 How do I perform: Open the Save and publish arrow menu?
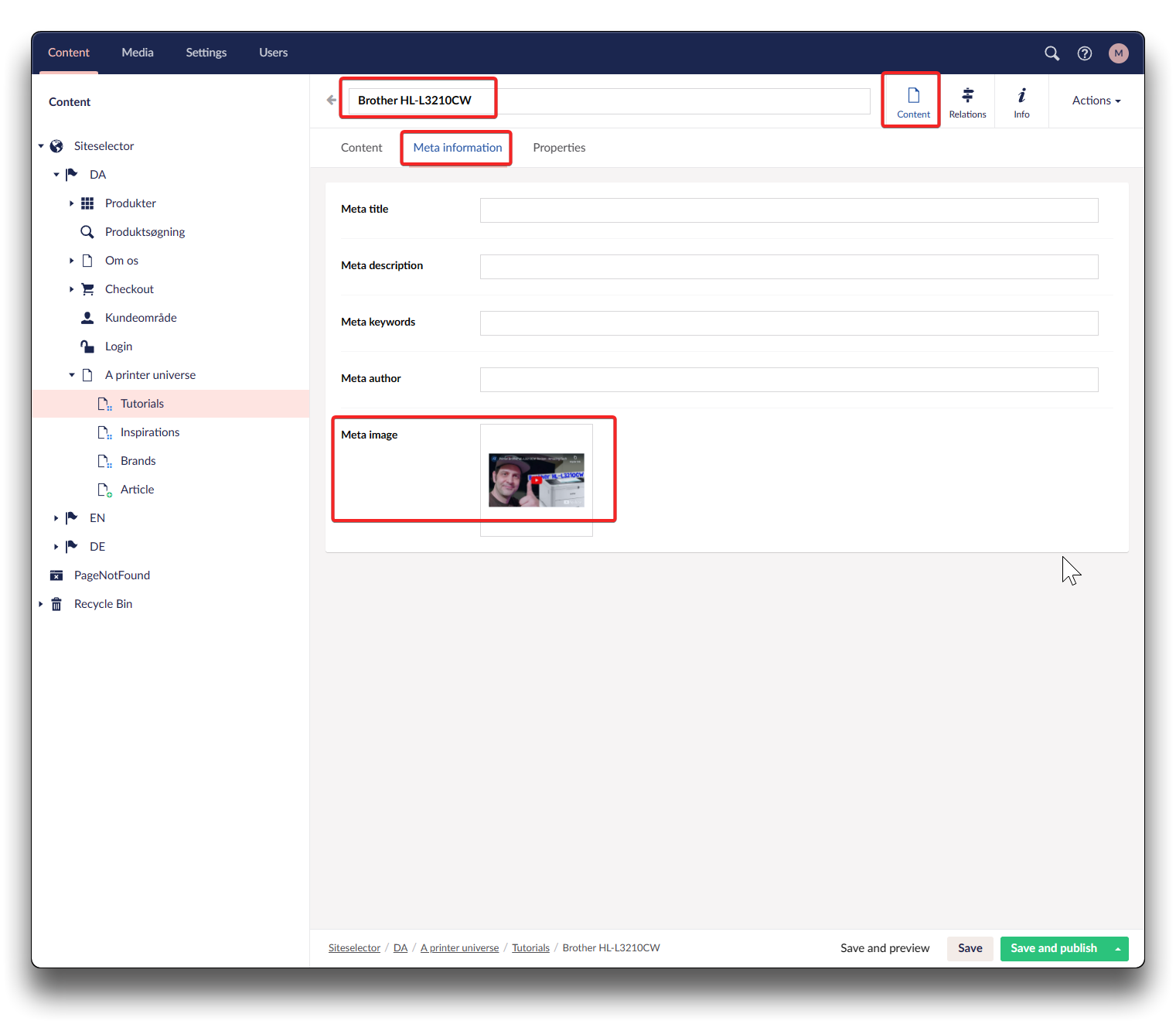pyautogui.click(x=1118, y=949)
